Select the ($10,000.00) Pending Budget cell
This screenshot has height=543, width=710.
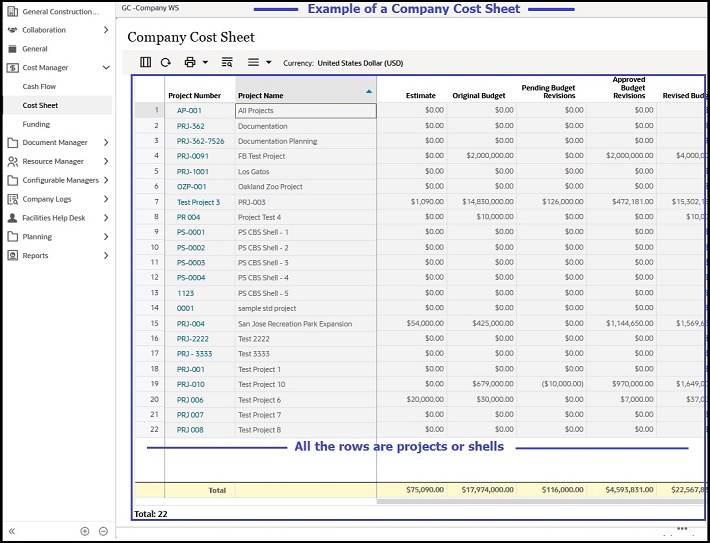click(552, 384)
